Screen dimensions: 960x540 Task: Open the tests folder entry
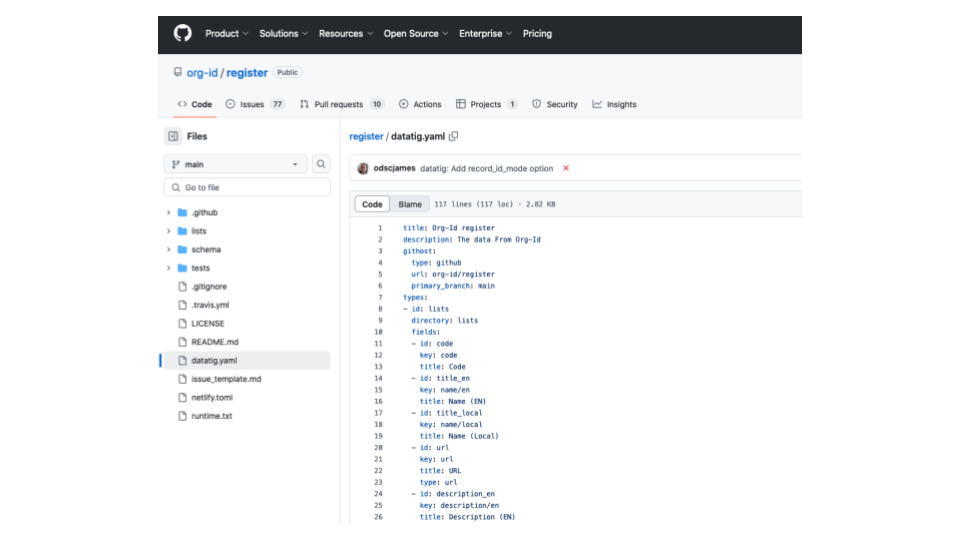(x=200, y=268)
